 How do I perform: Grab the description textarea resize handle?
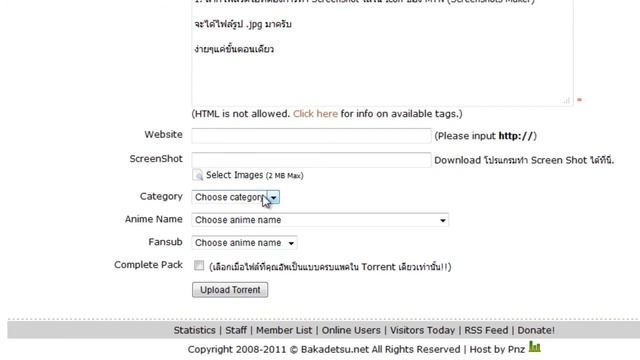(x=566, y=100)
